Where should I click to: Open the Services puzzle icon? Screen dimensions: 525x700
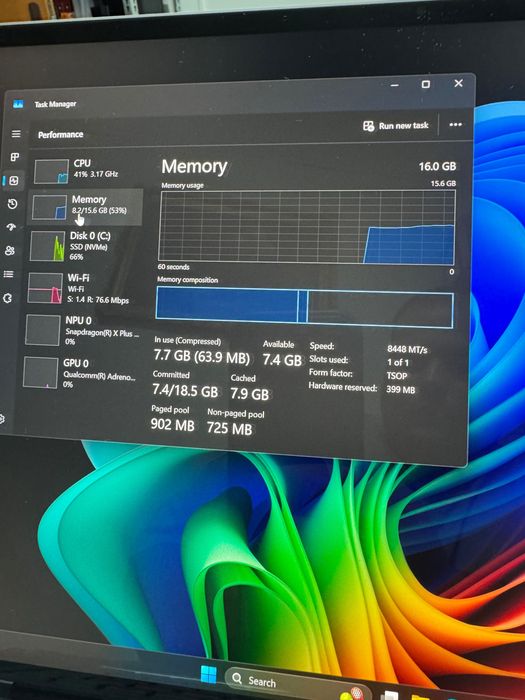tap(8, 298)
